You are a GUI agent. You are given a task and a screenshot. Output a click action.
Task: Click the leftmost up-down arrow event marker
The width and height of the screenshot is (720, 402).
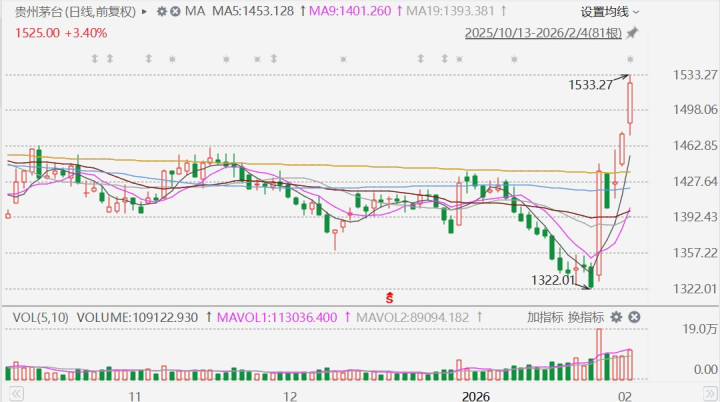coord(95,59)
